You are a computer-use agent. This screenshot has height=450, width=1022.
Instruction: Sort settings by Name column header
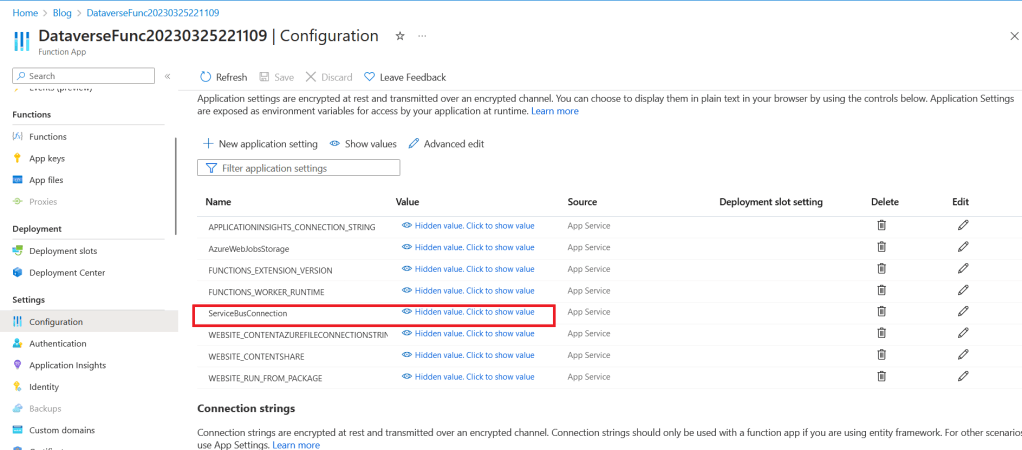coord(218,202)
